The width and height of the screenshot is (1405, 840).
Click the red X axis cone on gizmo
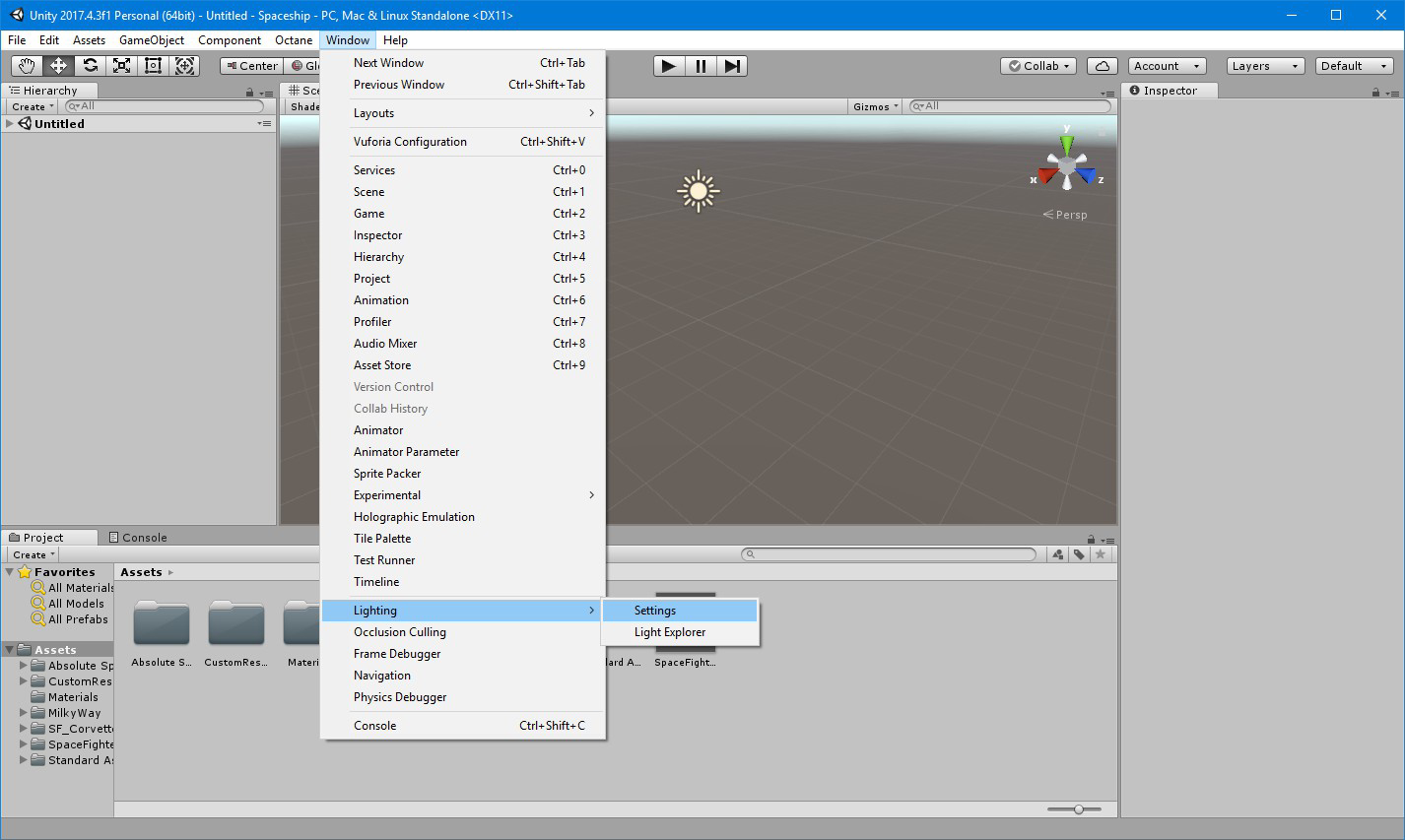[x=1046, y=177]
